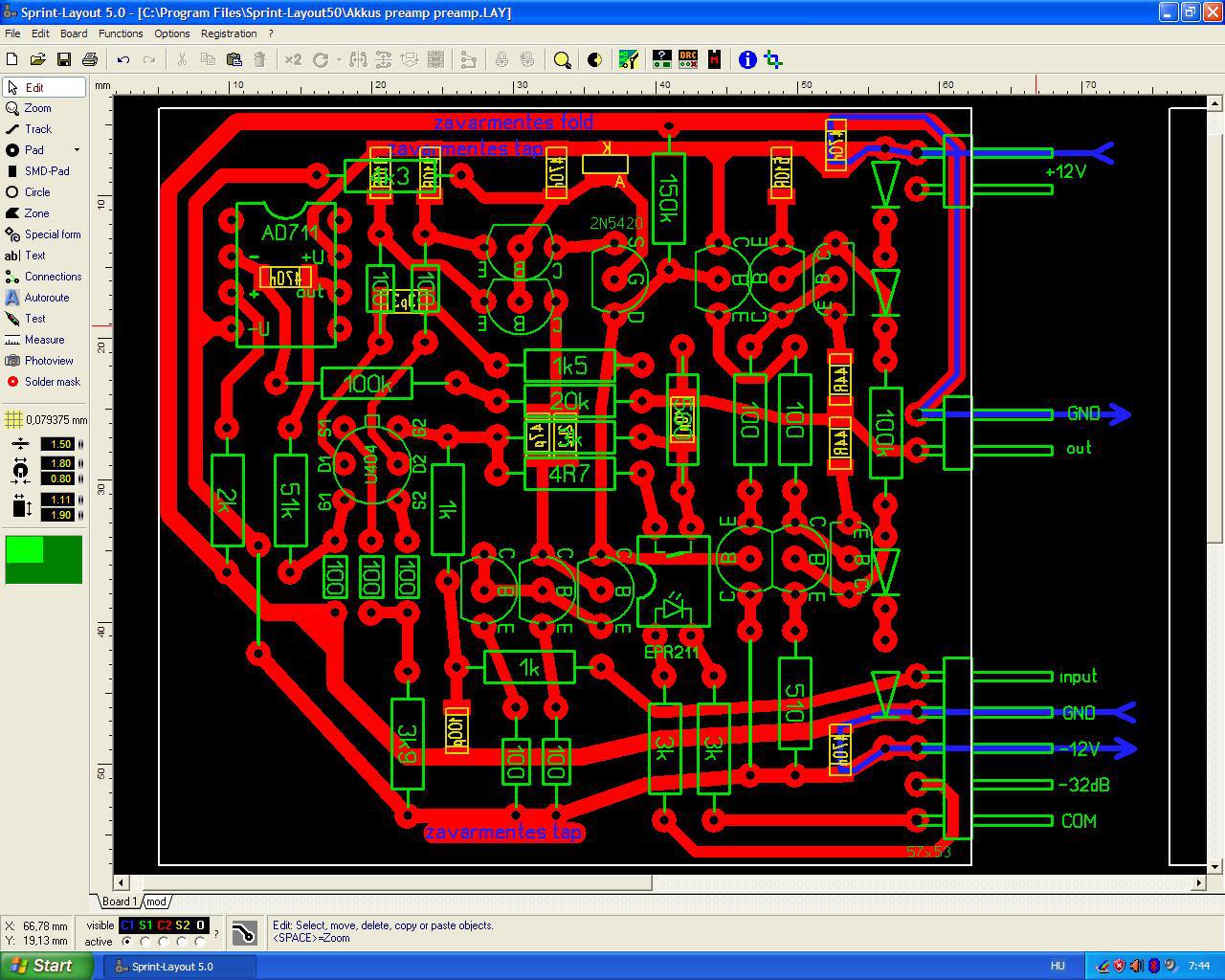
Task: Print the board layout
Action: 90,59
